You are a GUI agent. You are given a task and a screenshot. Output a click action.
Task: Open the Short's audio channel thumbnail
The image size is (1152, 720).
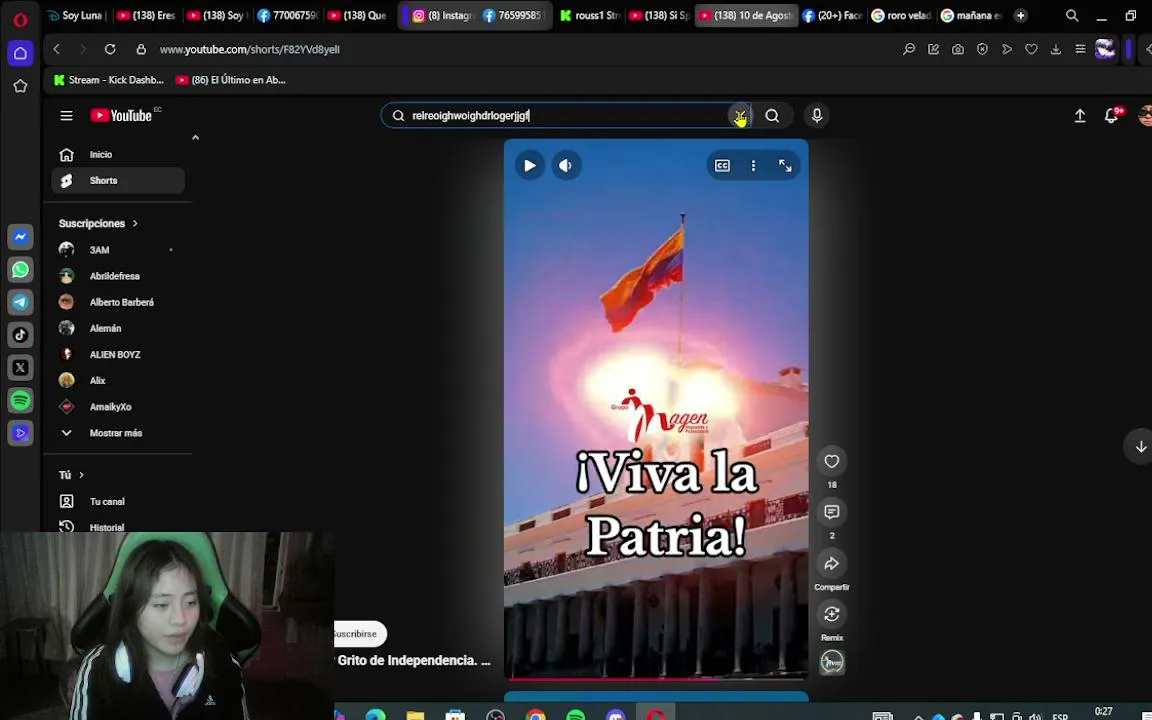click(832, 662)
